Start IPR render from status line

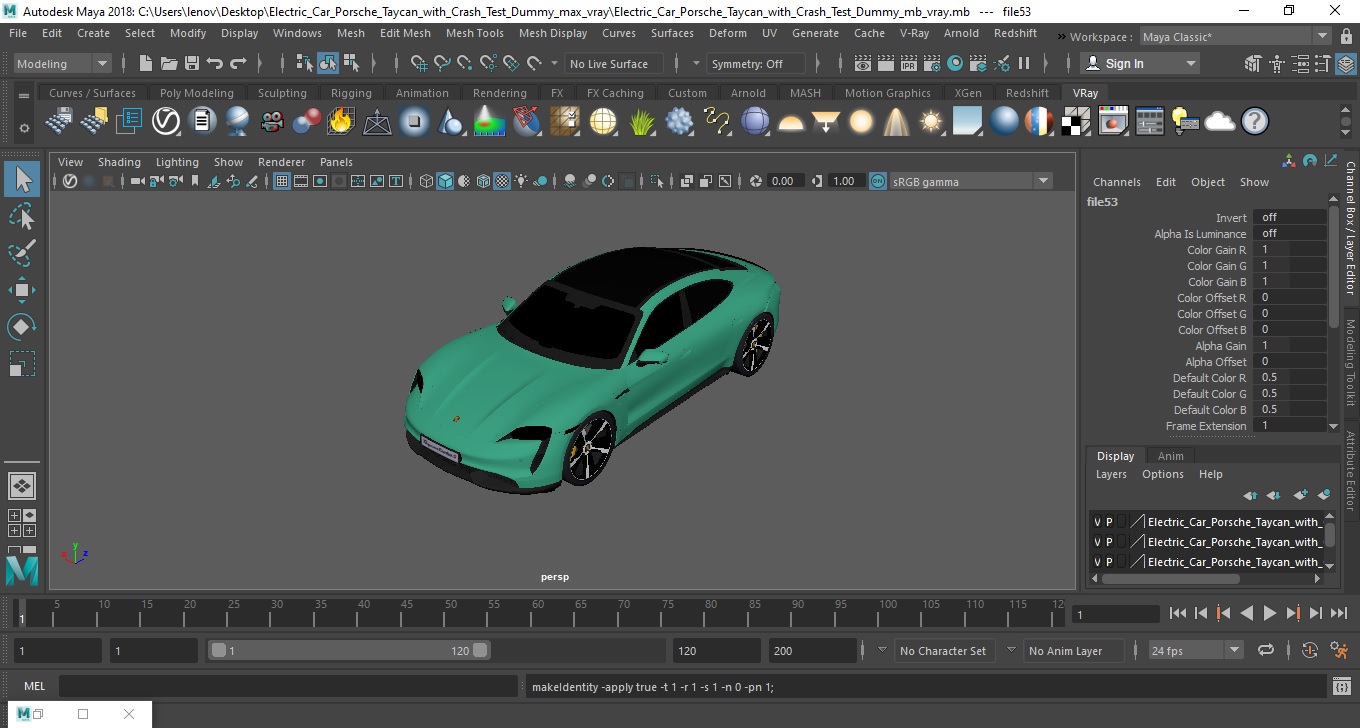(909, 63)
